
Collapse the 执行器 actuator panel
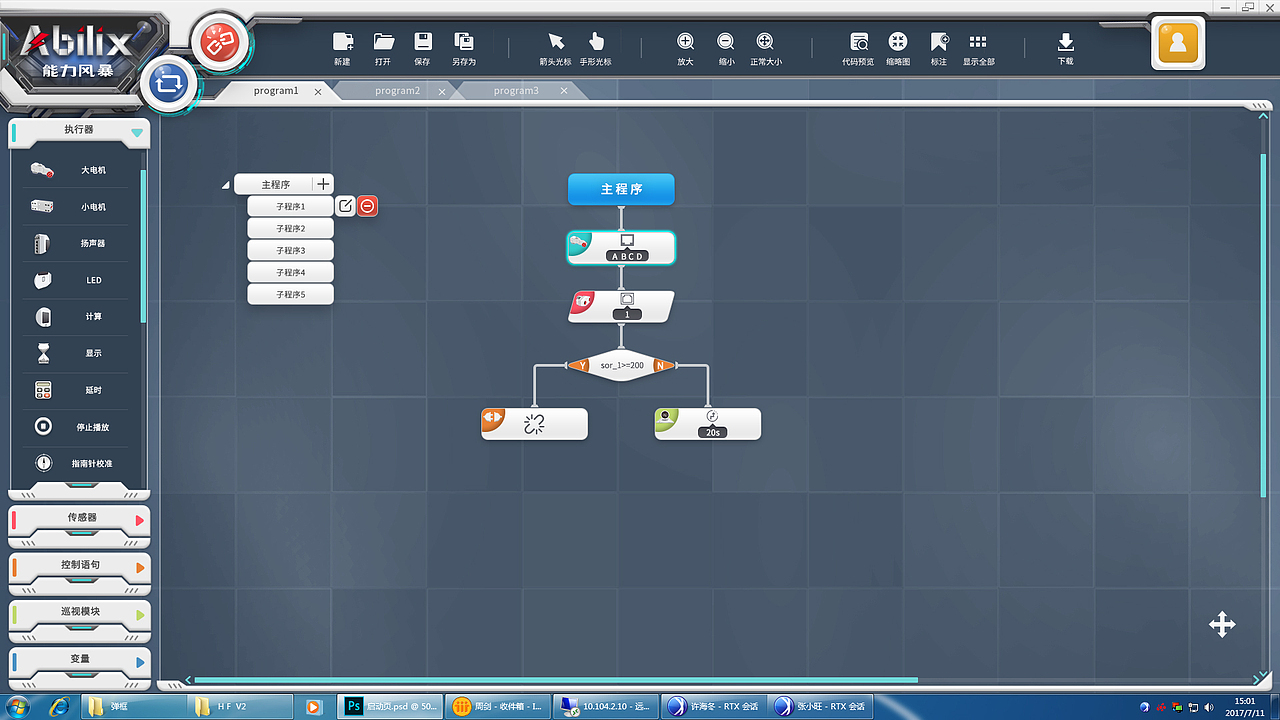tap(137, 132)
